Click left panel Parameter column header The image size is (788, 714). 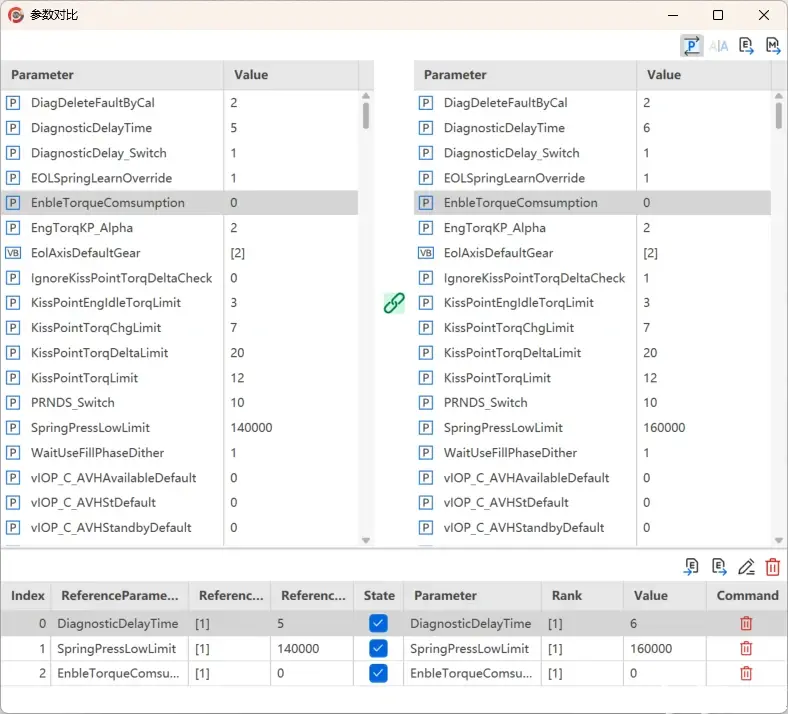click(112, 75)
